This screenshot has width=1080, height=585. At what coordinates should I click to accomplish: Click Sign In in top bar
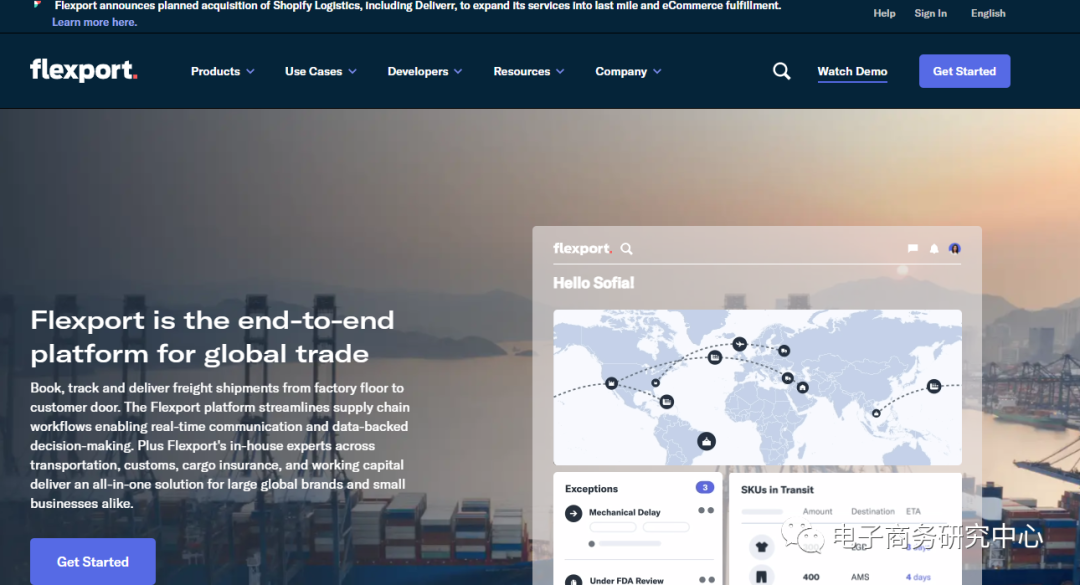[x=930, y=13]
